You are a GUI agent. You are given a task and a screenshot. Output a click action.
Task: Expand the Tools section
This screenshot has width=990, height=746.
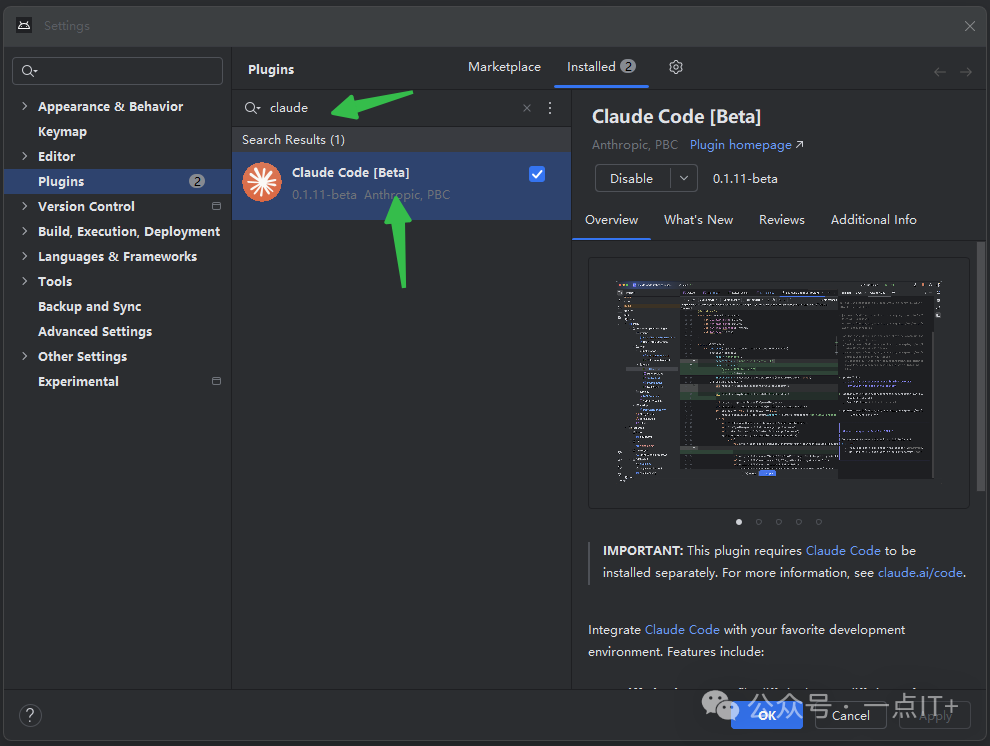click(25, 281)
